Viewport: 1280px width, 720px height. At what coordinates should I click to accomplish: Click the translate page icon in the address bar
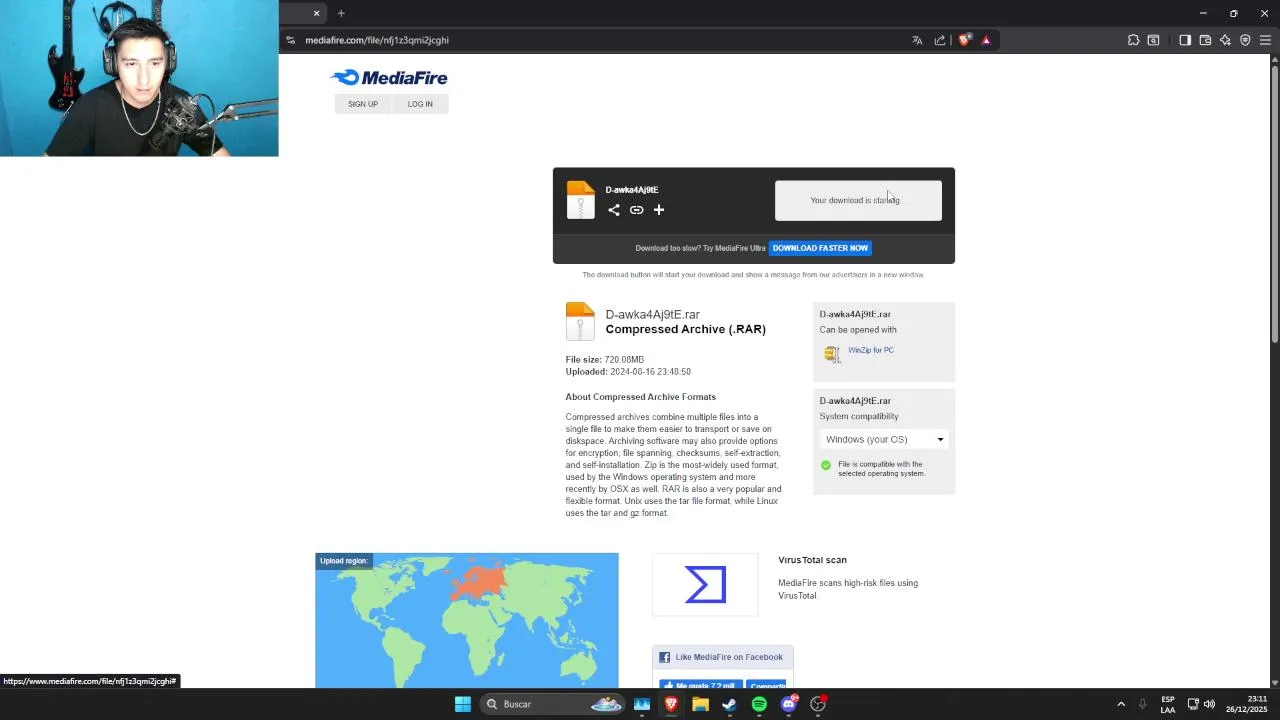click(917, 40)
